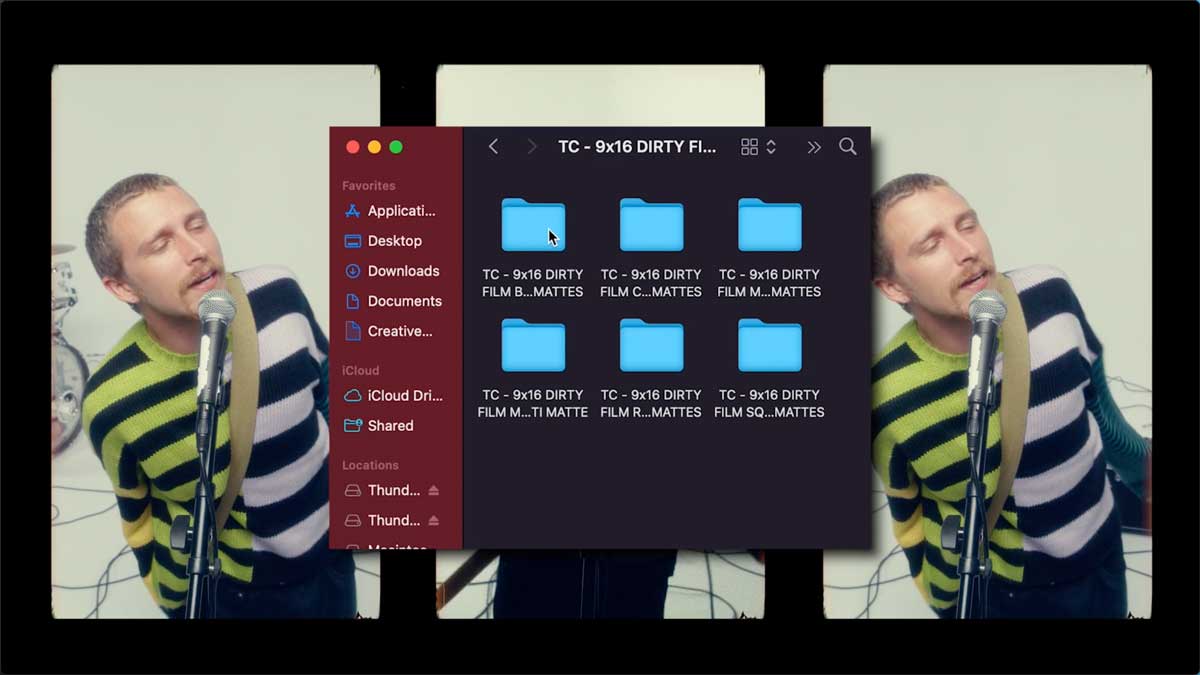
Task: Click the window title TC - 9x16 DIRTY FI...
Action: click(x=637, y=147)
